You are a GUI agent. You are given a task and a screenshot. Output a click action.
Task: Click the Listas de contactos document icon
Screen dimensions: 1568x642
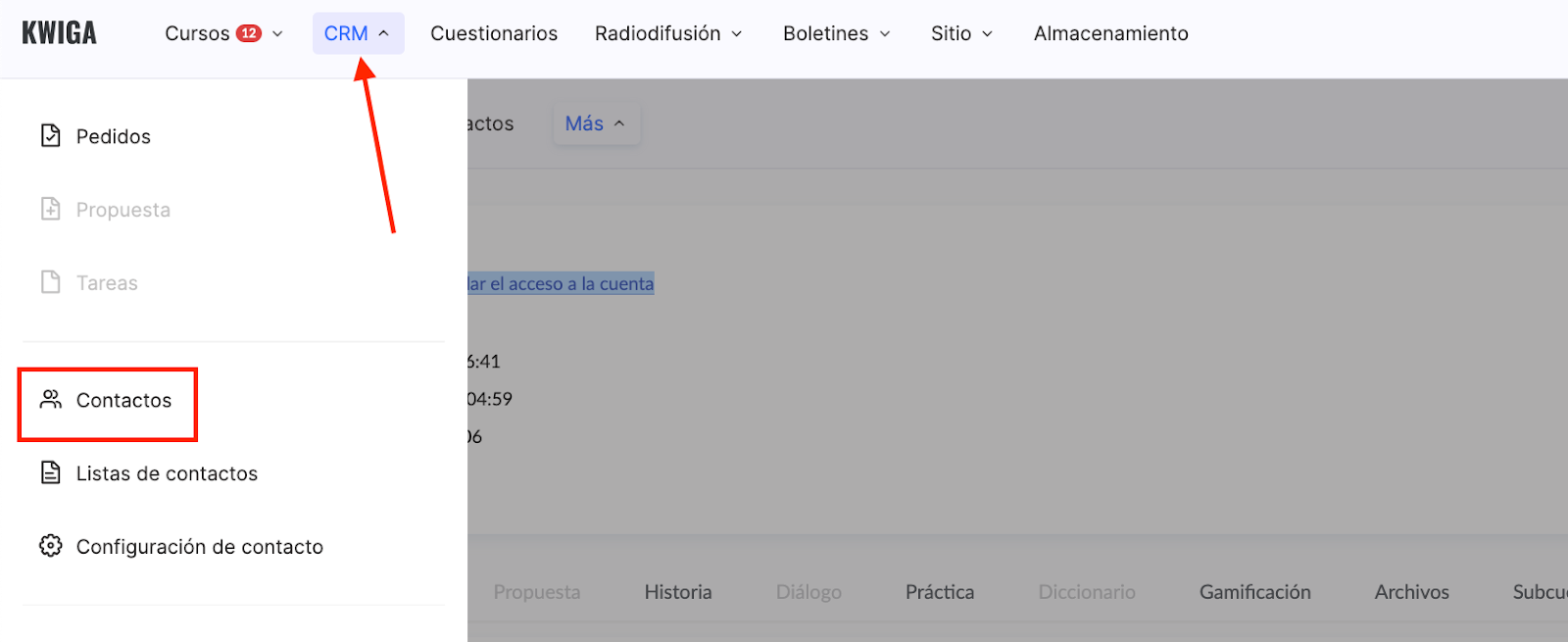[x=51, y=472]
